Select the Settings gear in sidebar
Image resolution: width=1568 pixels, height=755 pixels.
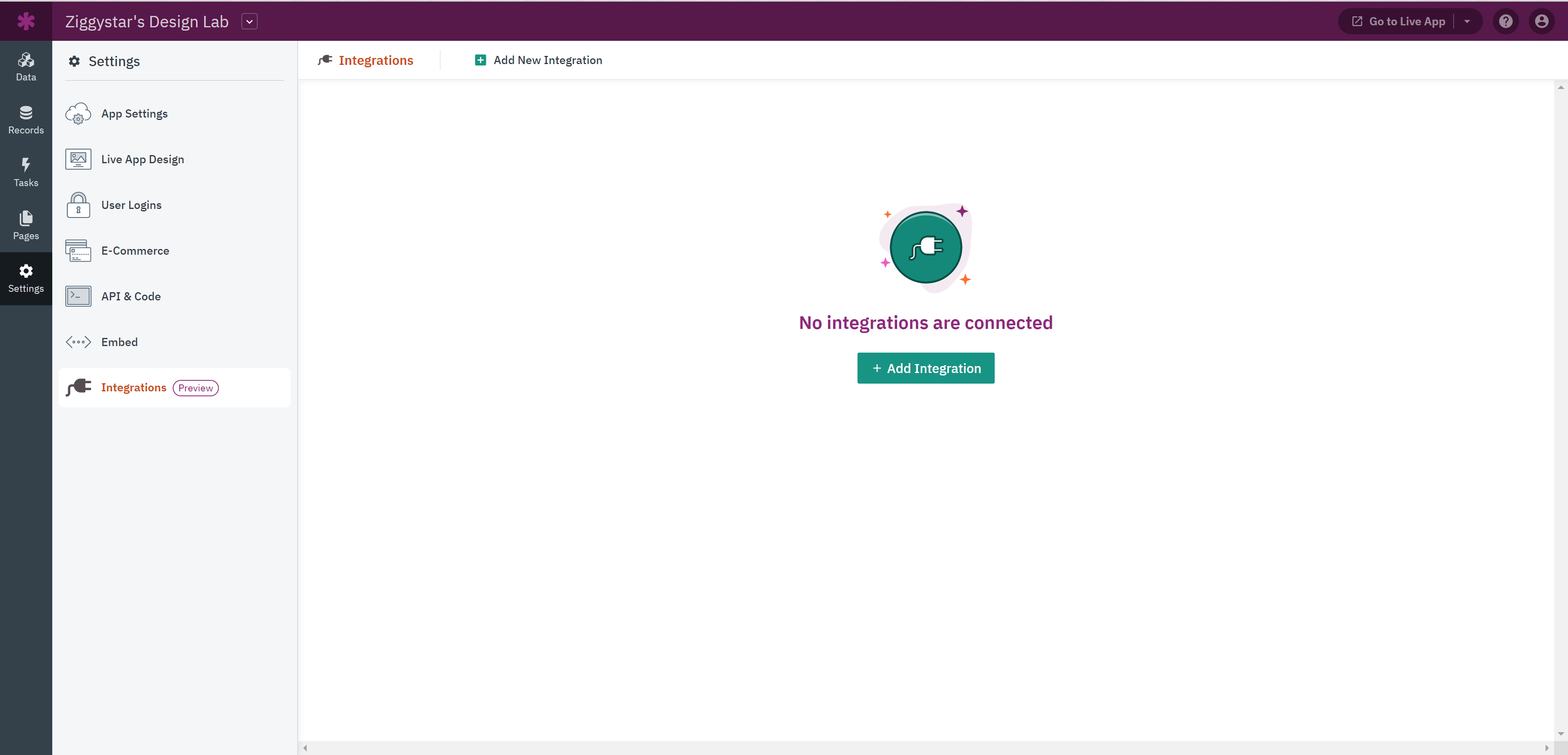point(26,279)
